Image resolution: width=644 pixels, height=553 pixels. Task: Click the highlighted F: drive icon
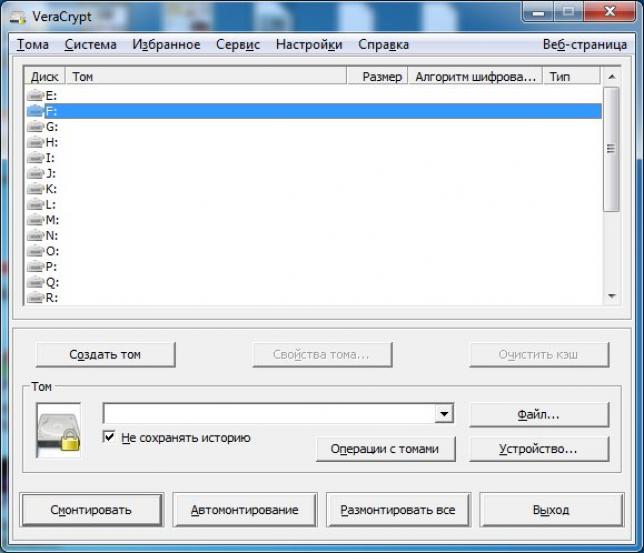[x=35, y=111]
